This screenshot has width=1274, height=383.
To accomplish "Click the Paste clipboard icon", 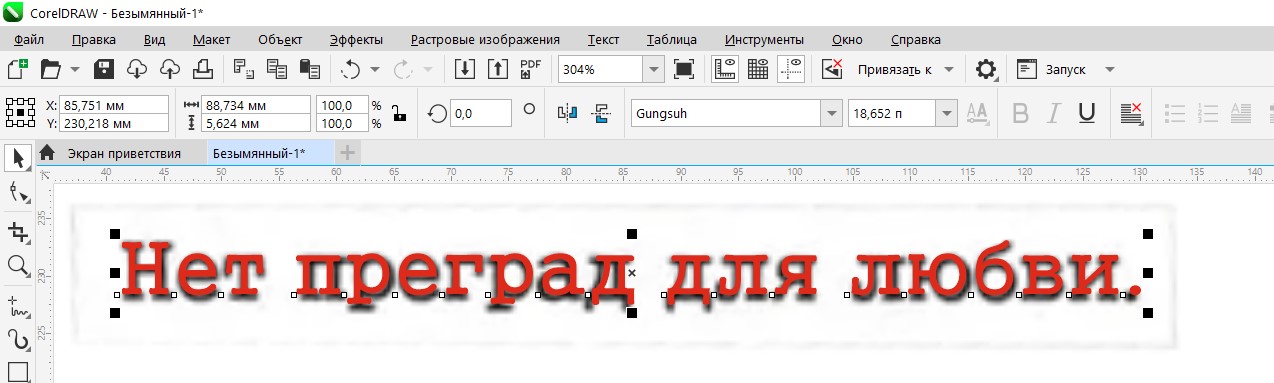I will coord(310,69).
